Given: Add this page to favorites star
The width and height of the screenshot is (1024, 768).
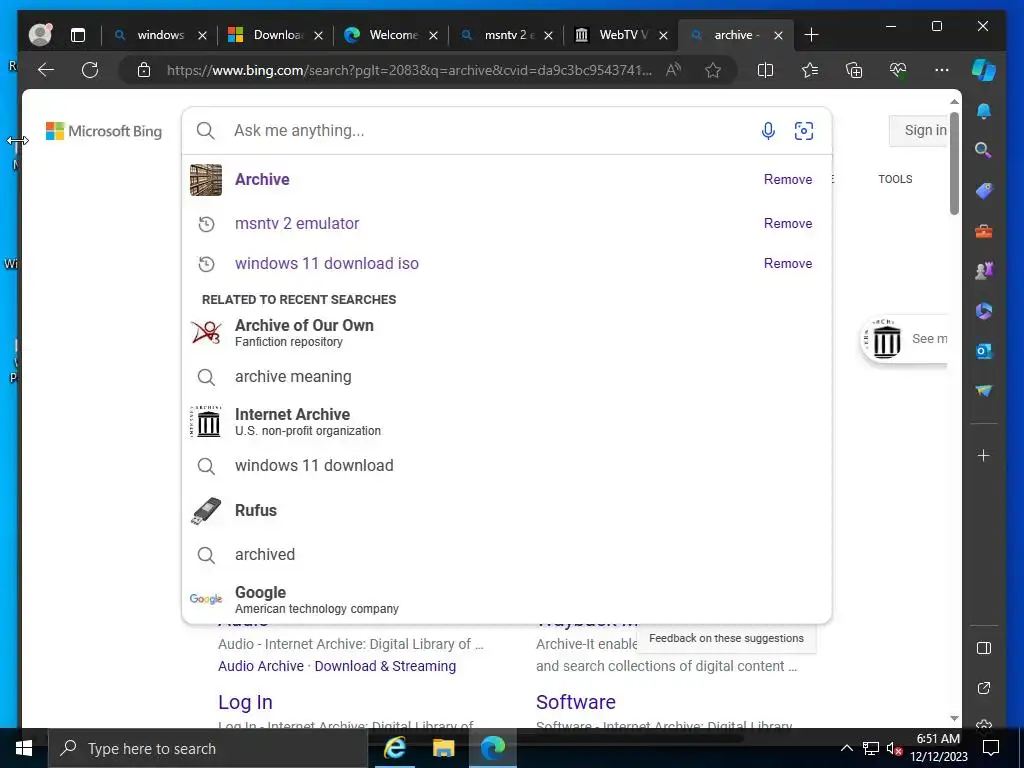Looking at the screenshot, I should (713, 70).
